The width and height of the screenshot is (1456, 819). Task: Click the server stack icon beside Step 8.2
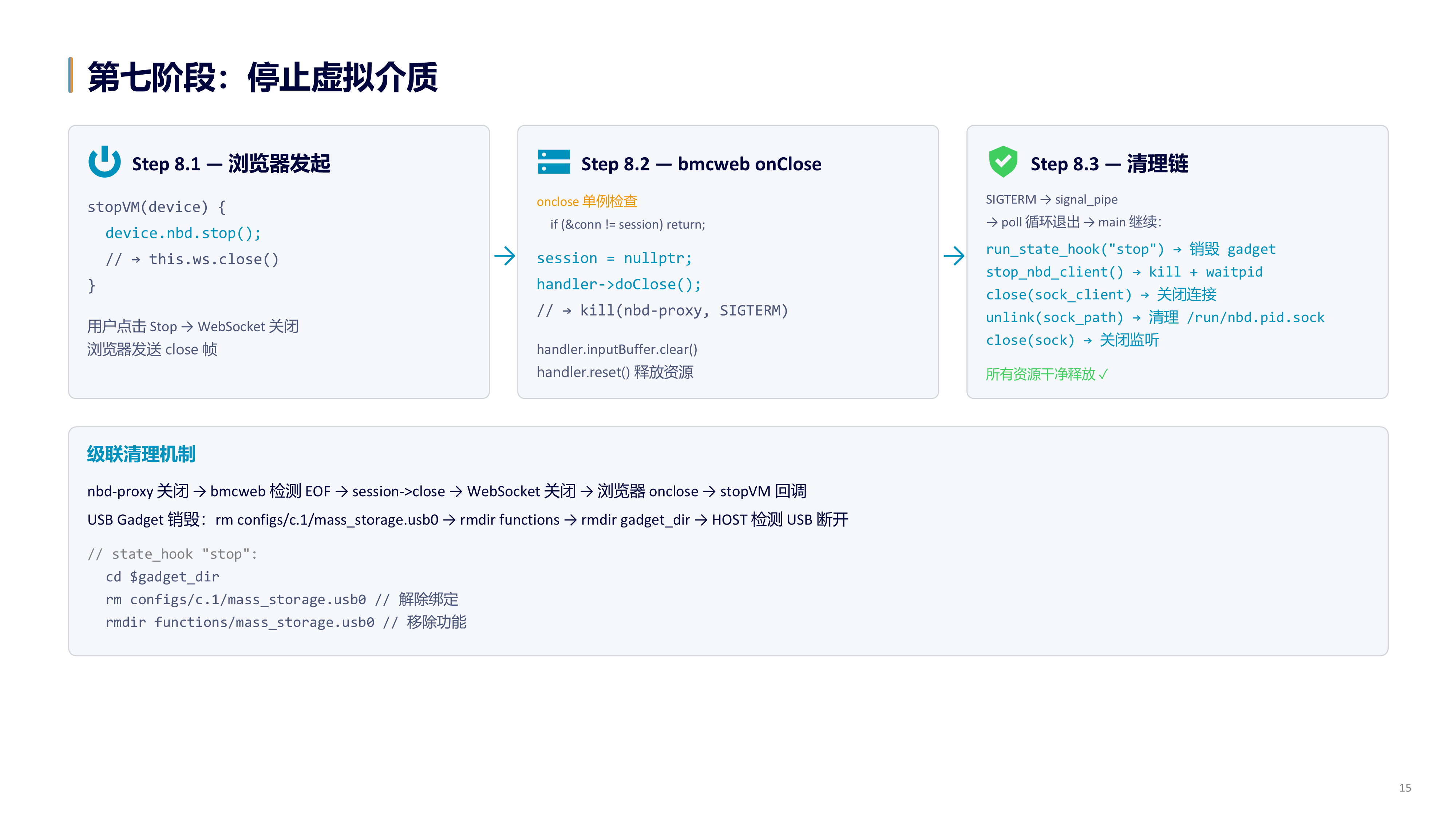553,162
